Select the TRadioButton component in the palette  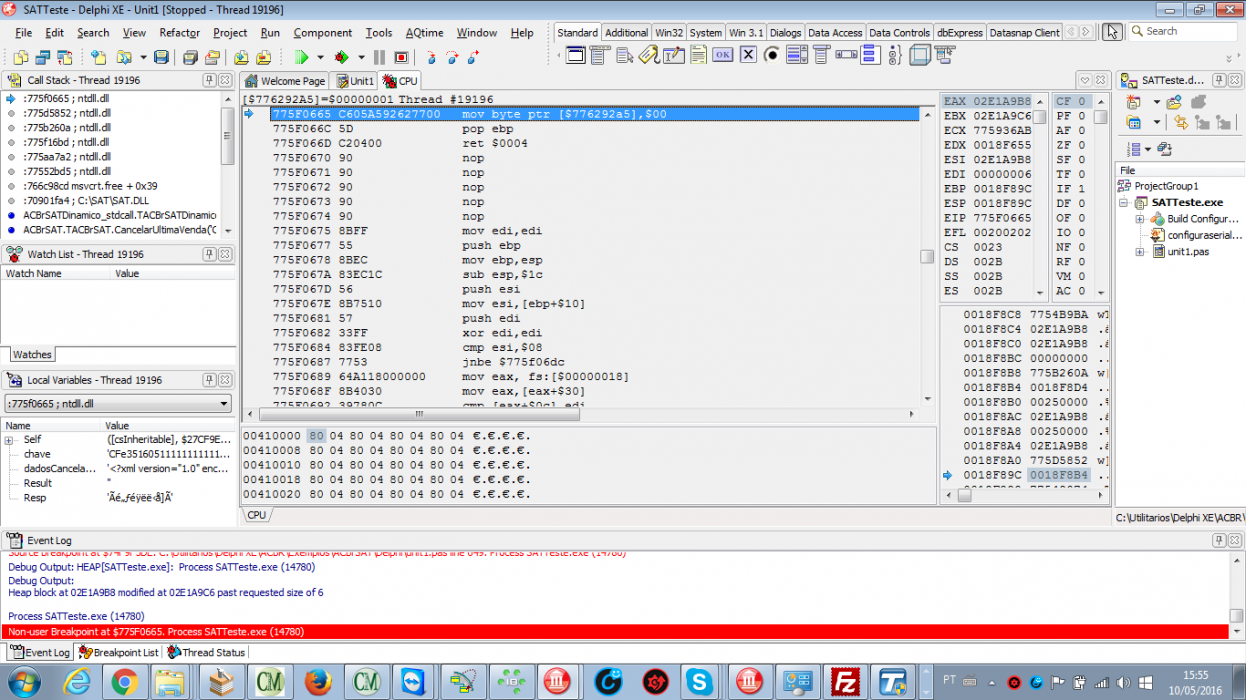pyautogui.click(x=771, y=55)
